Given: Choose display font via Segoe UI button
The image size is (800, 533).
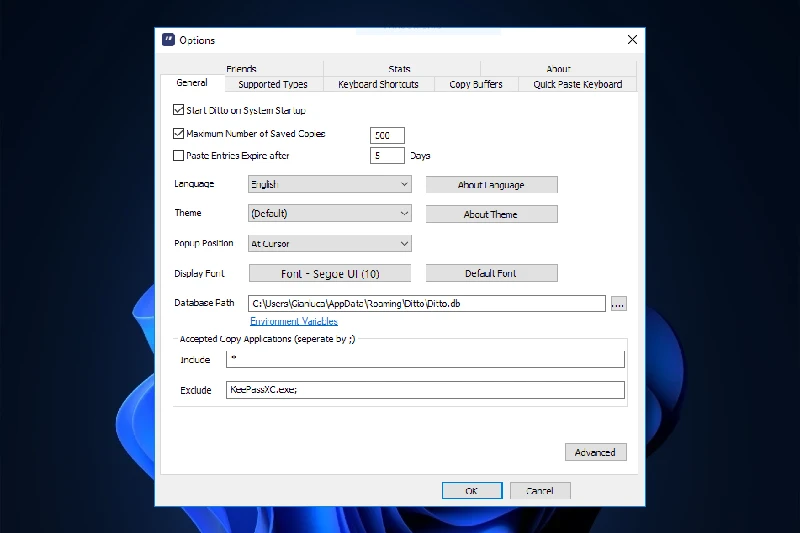Looking at the screenshot, I should (x=330, y=273).
